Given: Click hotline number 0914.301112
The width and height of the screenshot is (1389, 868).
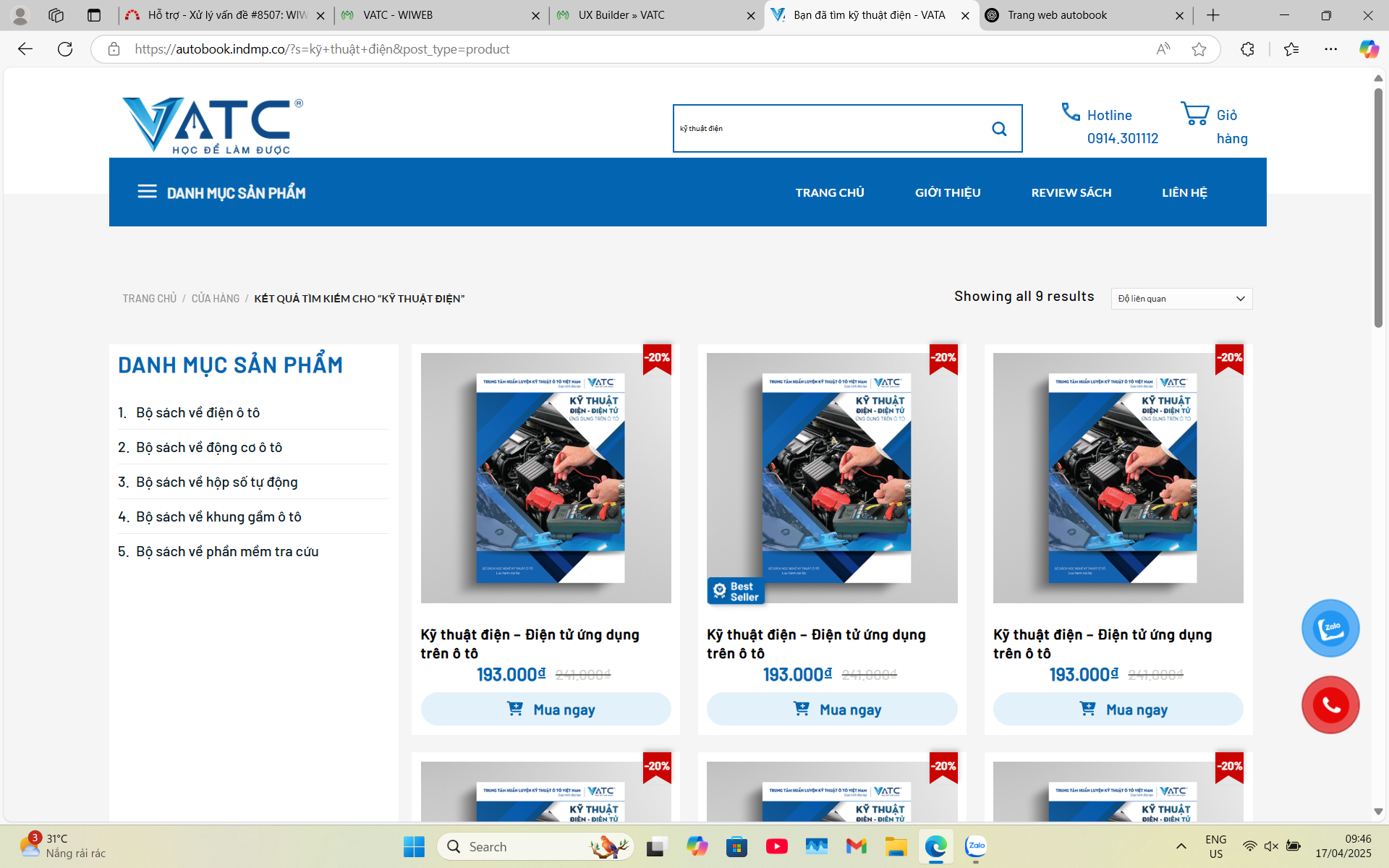Looking at the screenshot, I should click(1123, 138).
